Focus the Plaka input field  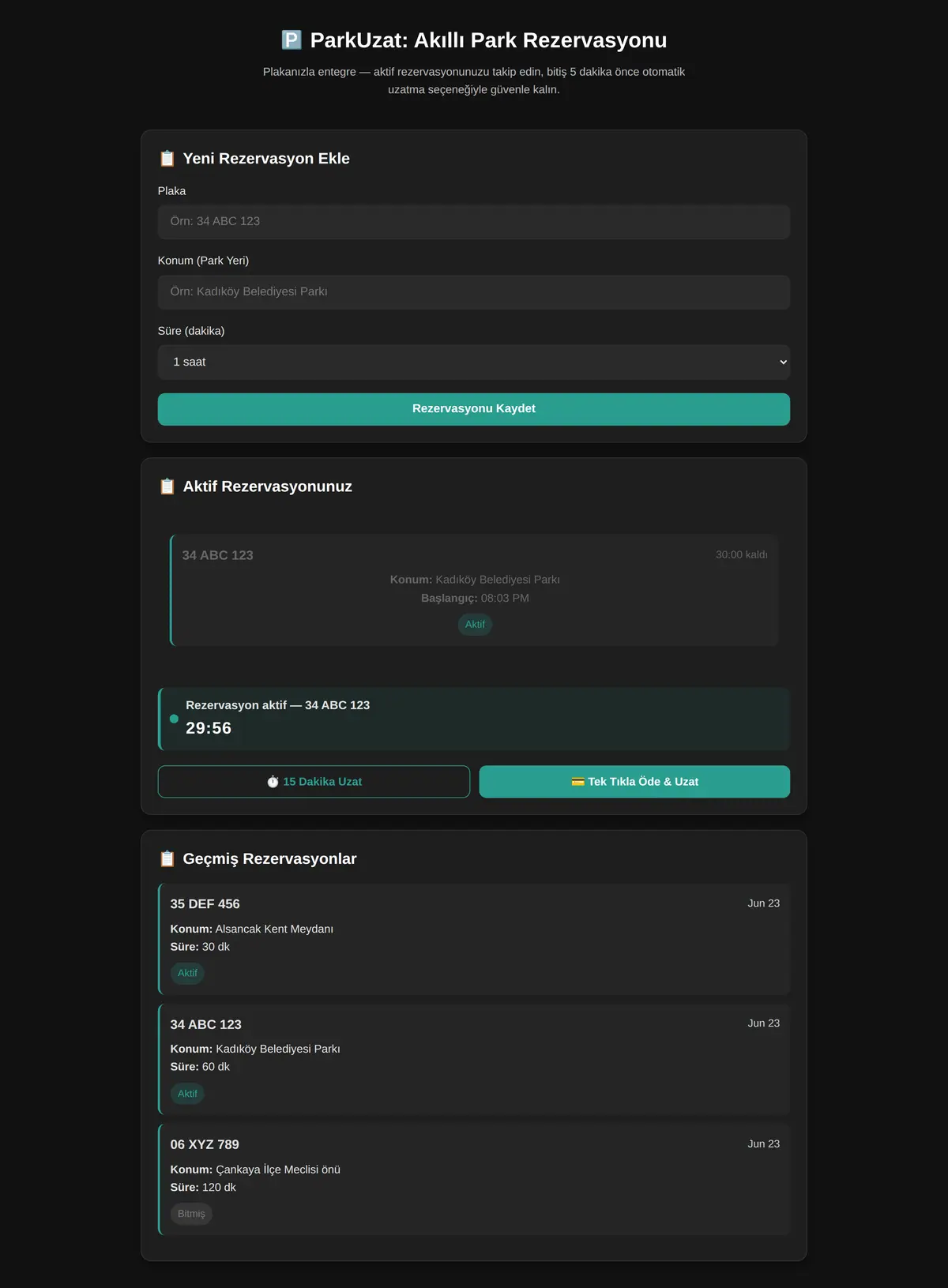click(x=474, y=222)
